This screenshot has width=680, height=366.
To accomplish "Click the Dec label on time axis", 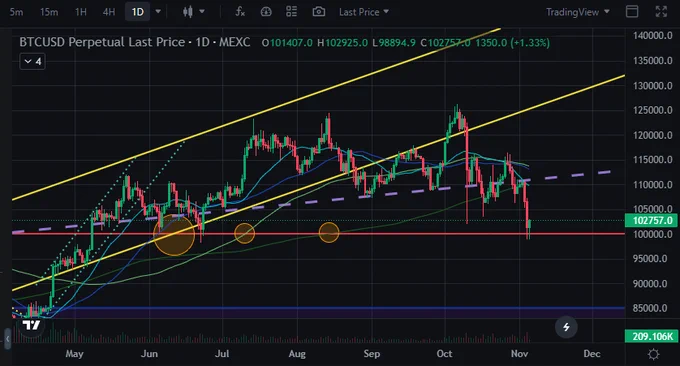I will pyautogui.click(x=592, y=354).
